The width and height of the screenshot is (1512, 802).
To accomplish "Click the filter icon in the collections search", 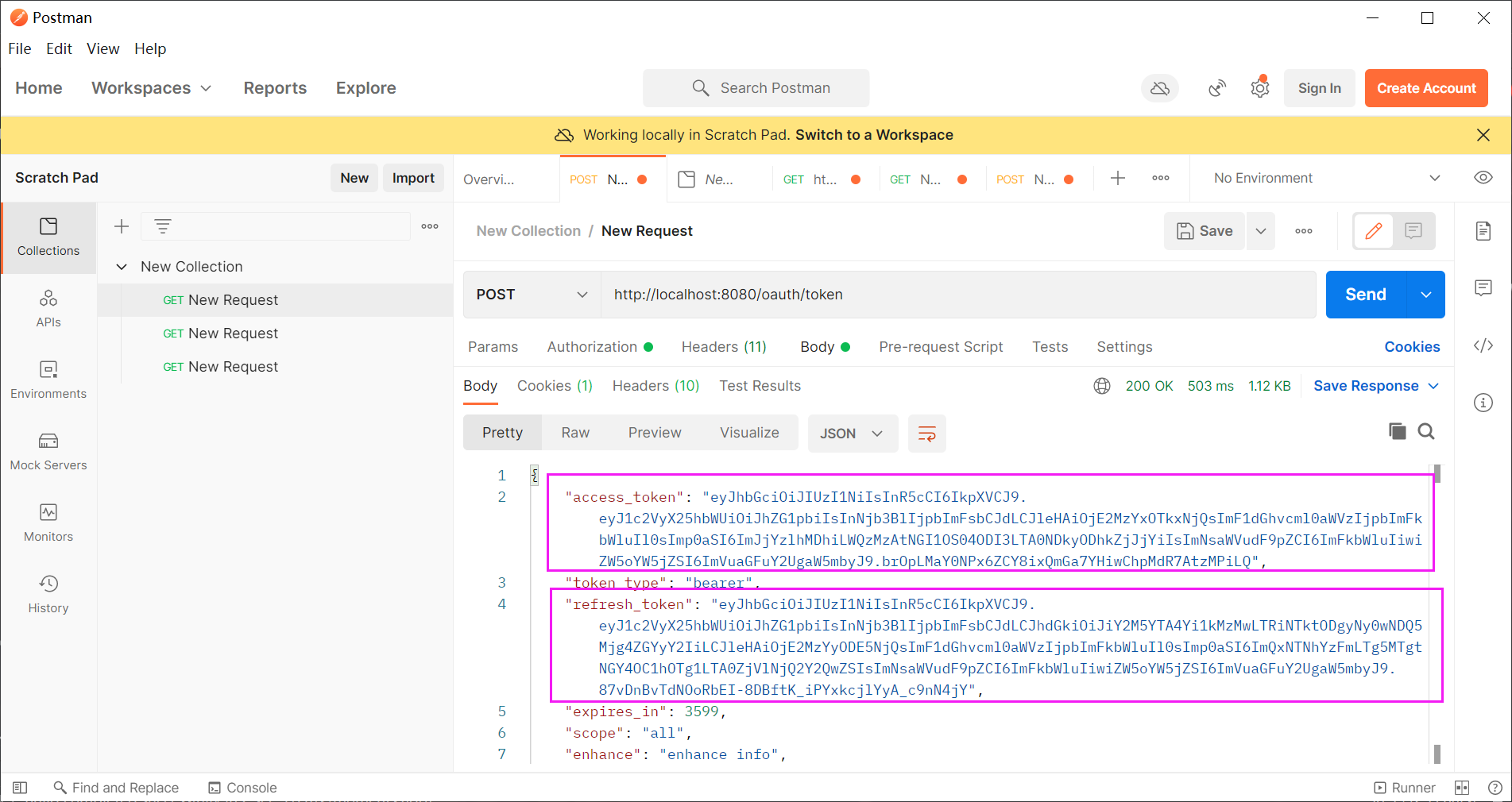I will click(x=163, y=226).
